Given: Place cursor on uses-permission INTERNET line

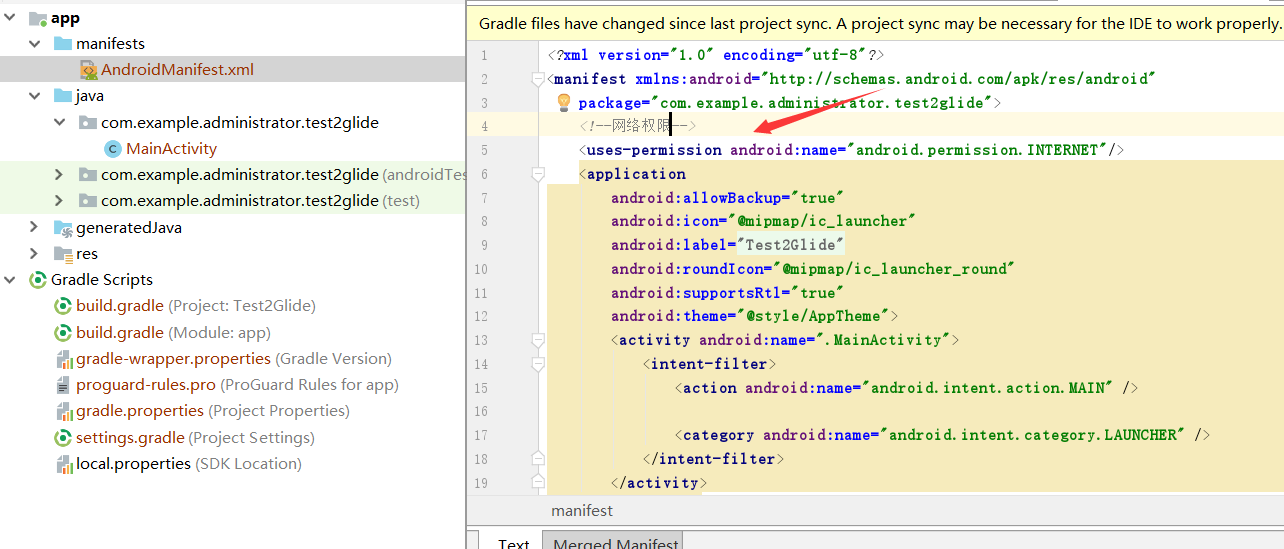Looking at the screenshot, I should (x=852, y=150).
